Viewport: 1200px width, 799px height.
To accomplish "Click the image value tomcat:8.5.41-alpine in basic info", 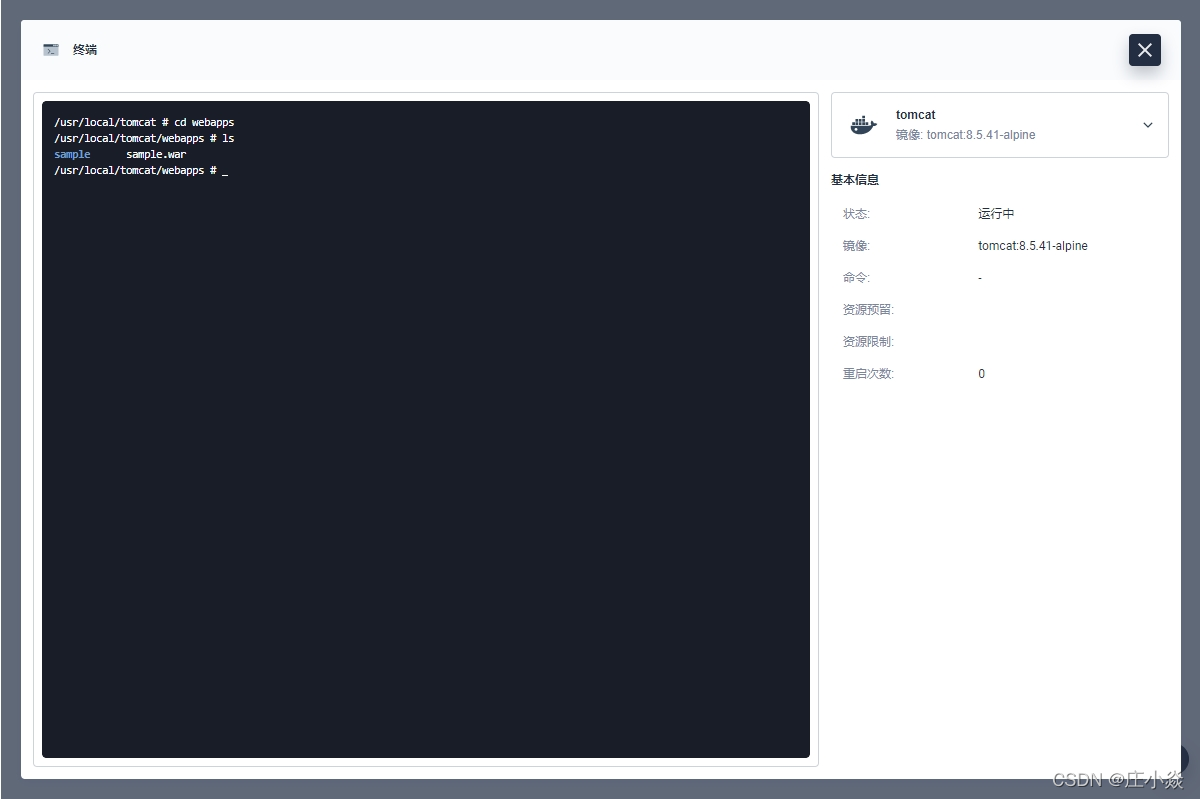I will pyautogui.click(x=1033, y=246).
